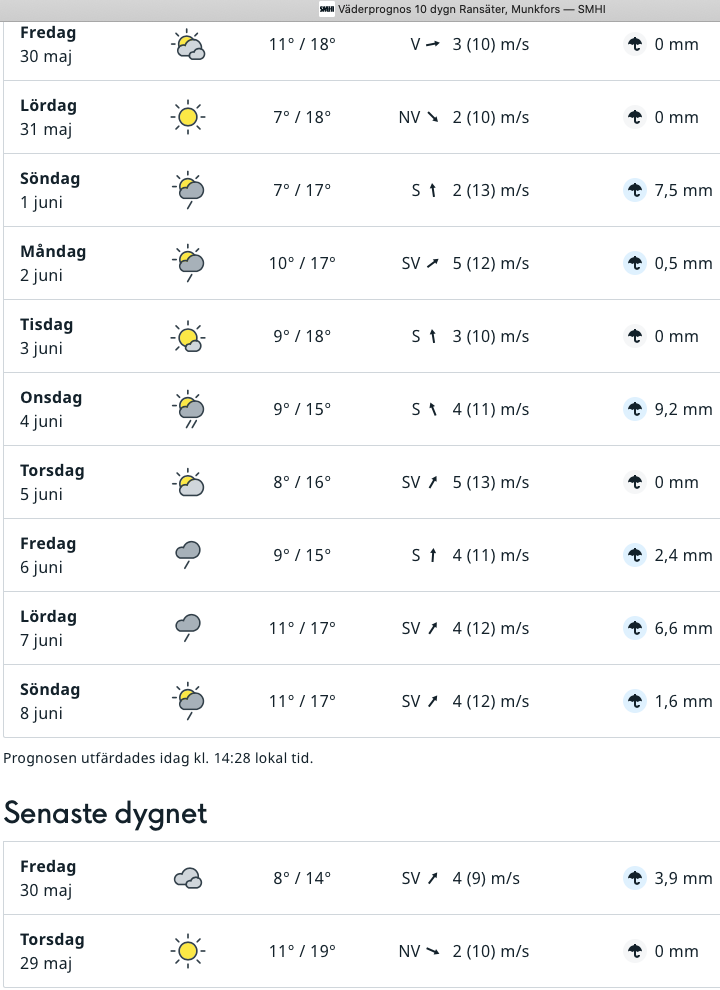
Task: Expand the Tisdag 3 juni forecast row
Action: point(361,337)
